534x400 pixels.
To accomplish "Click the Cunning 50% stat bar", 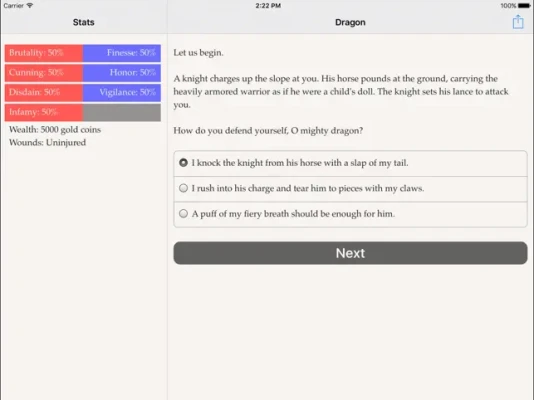I will [x=44, y=73].
